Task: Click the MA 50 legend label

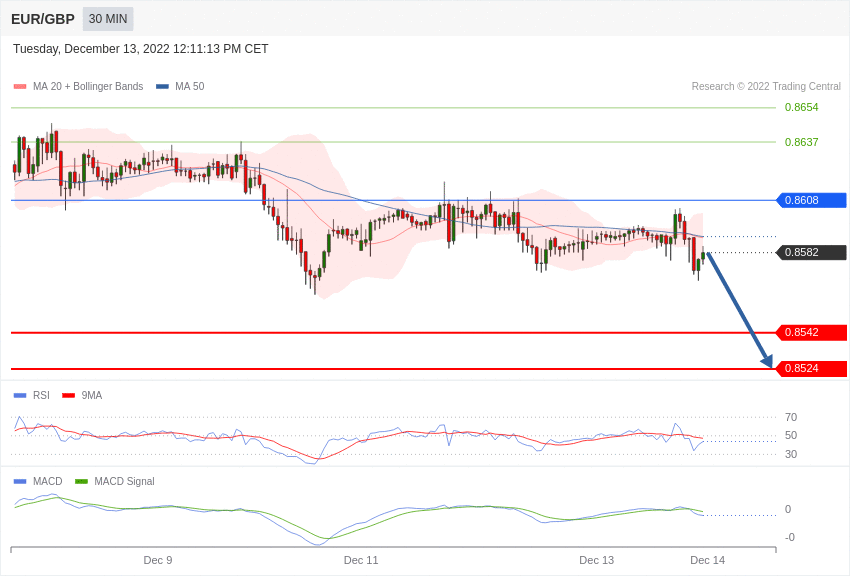Action: click(190, 86)
